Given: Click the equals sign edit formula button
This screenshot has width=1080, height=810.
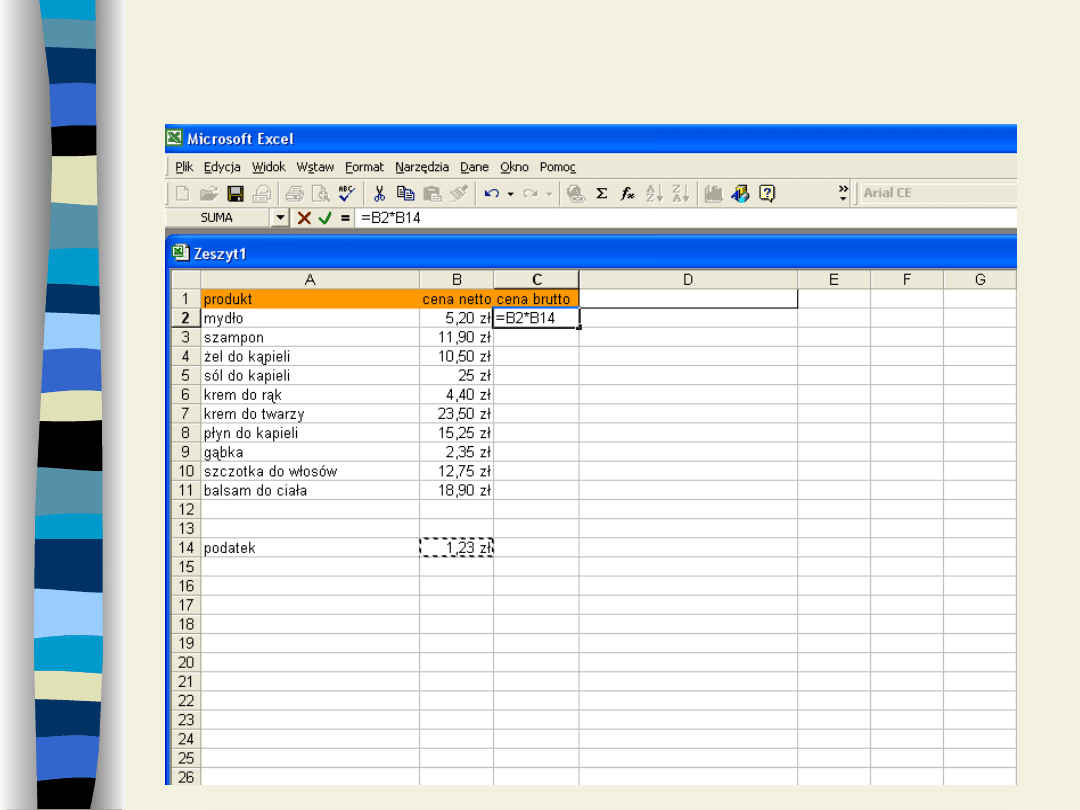Looking at the screenshot, I should click(x=345, y=218).
